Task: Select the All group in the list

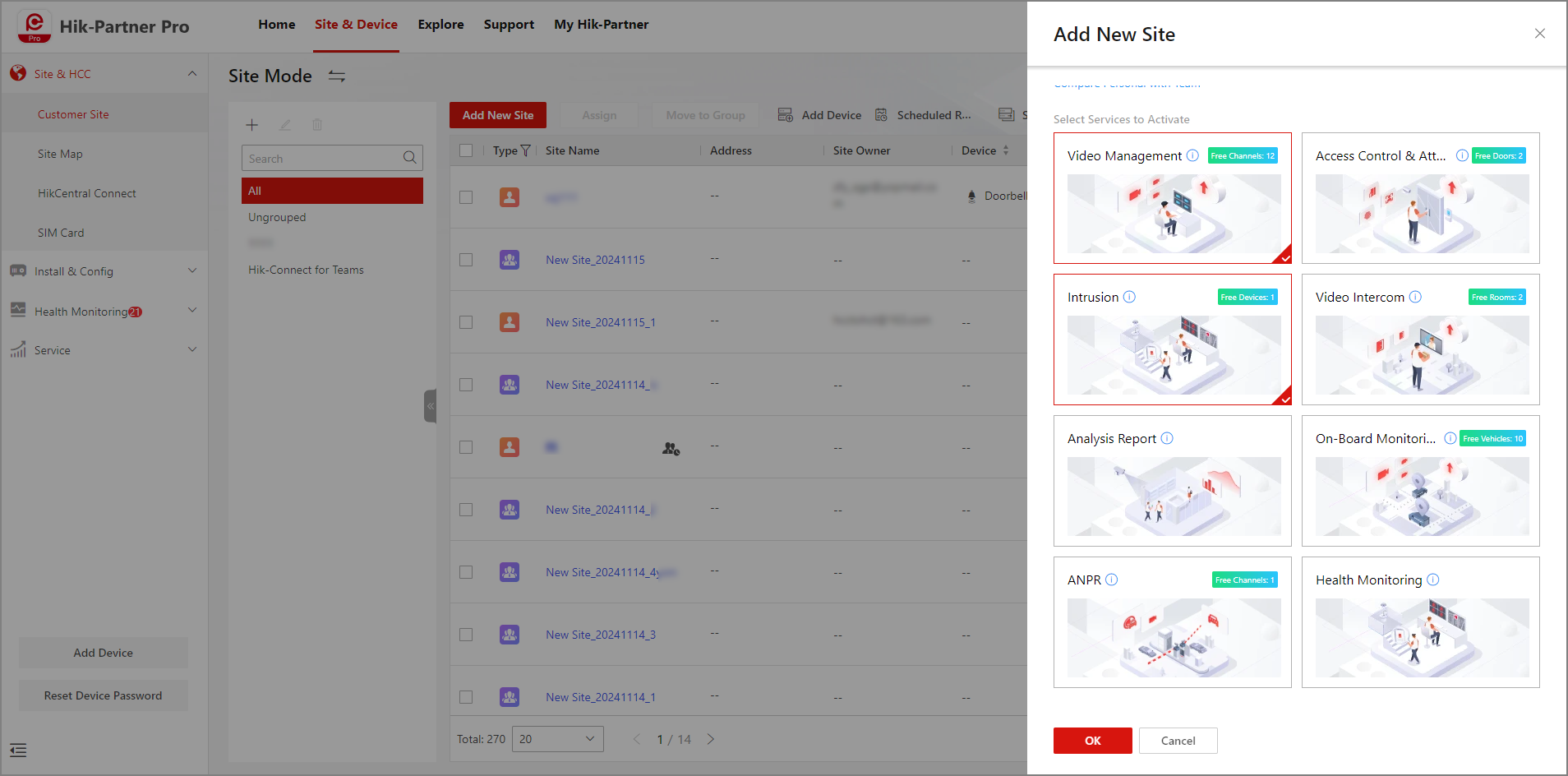Action: 332,191
